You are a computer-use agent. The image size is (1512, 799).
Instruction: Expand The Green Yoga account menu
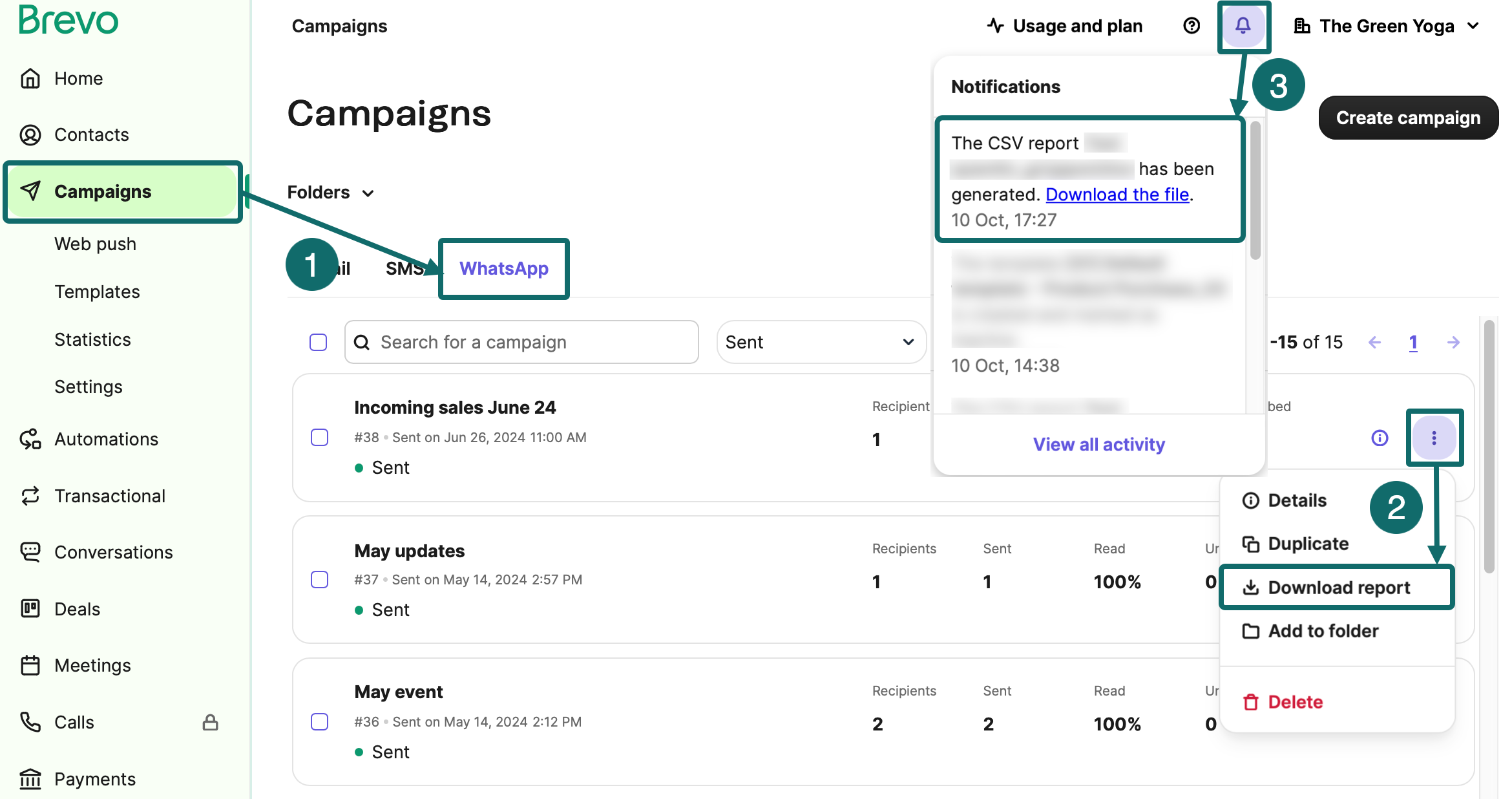point(1387,26)
